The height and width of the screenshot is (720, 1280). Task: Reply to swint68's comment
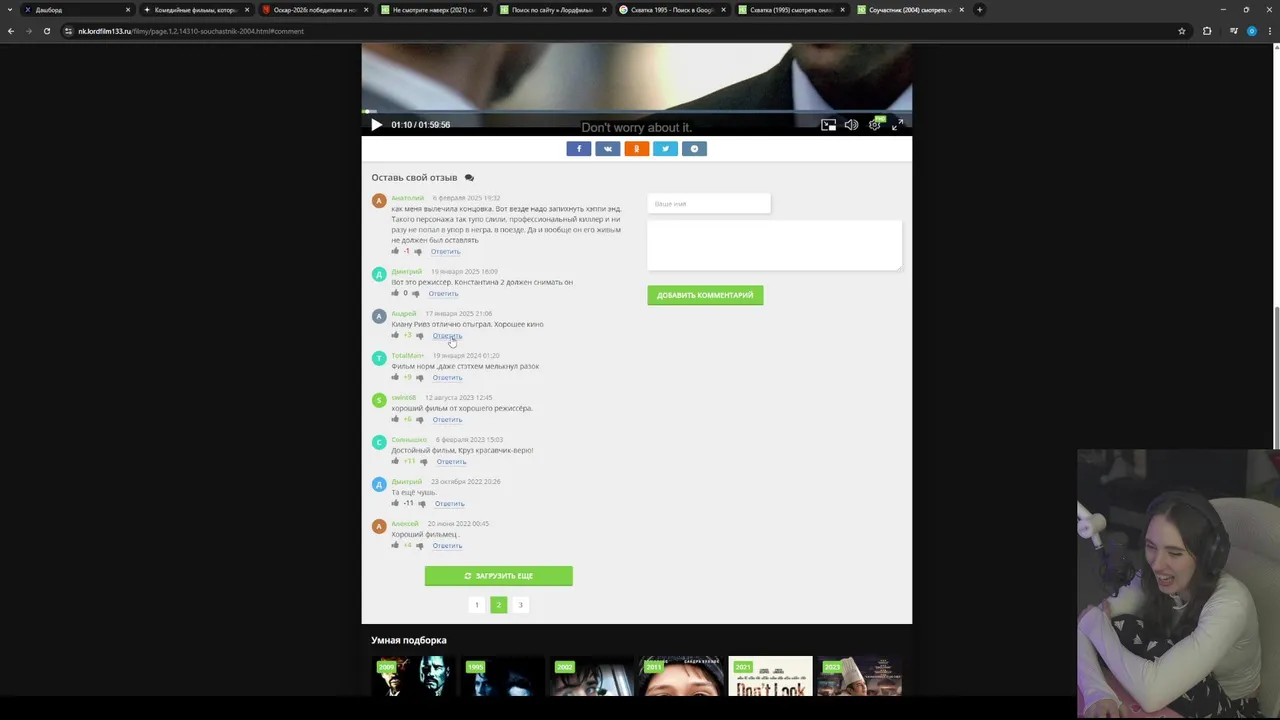coord(447,420)
